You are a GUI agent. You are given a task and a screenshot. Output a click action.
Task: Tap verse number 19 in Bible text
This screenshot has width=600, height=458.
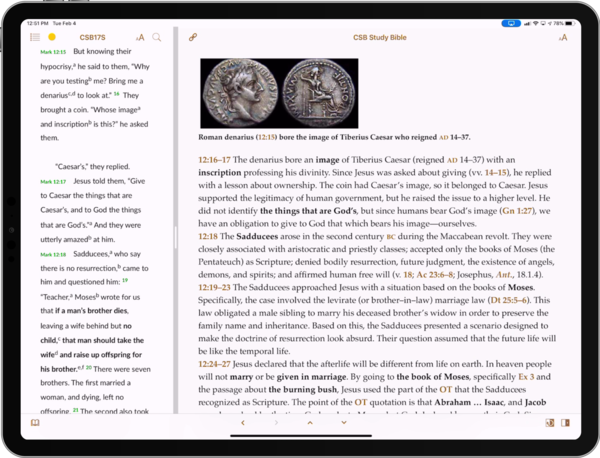(125, 280)
